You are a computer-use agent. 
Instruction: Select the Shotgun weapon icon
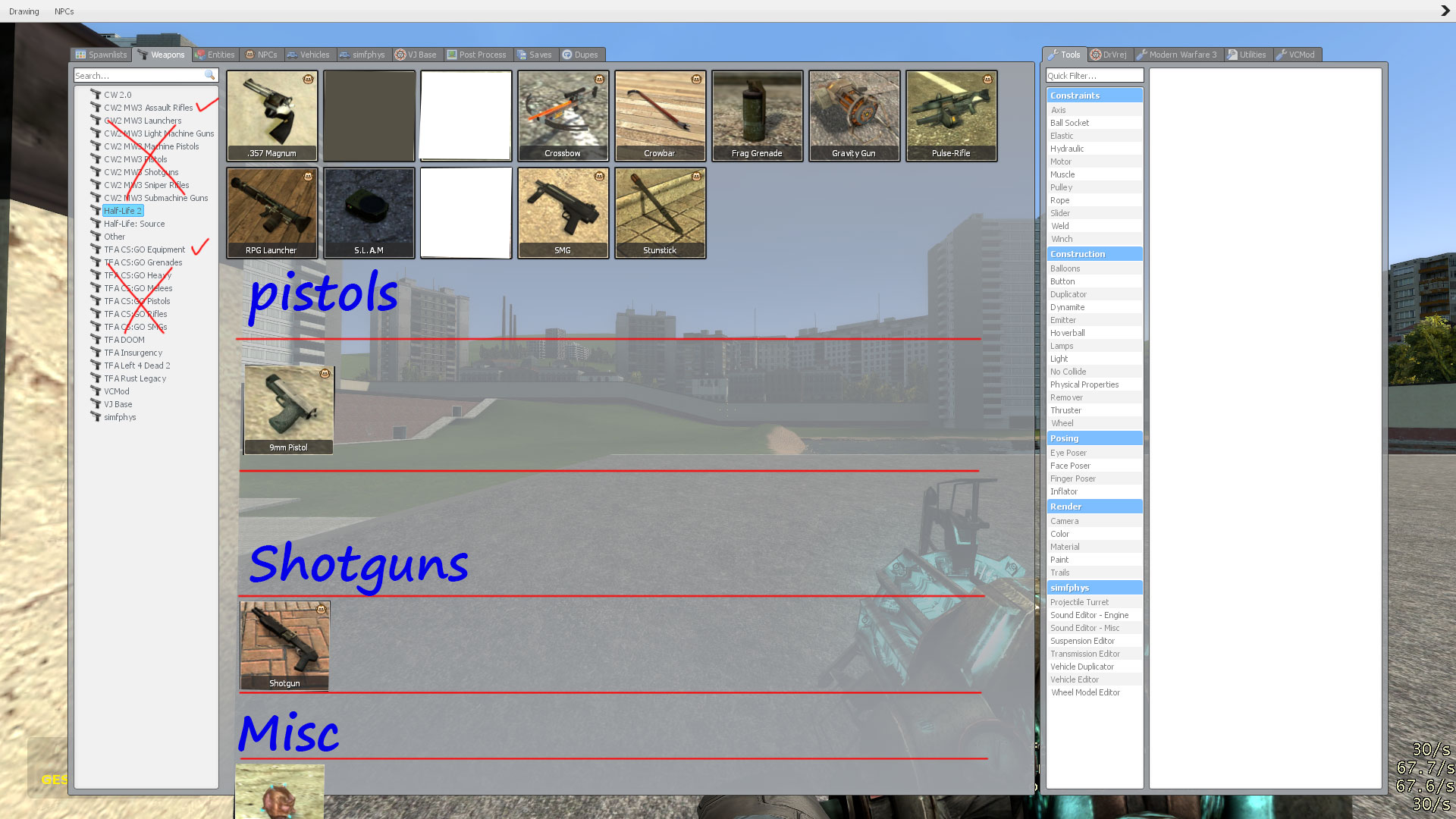point(284,646)
